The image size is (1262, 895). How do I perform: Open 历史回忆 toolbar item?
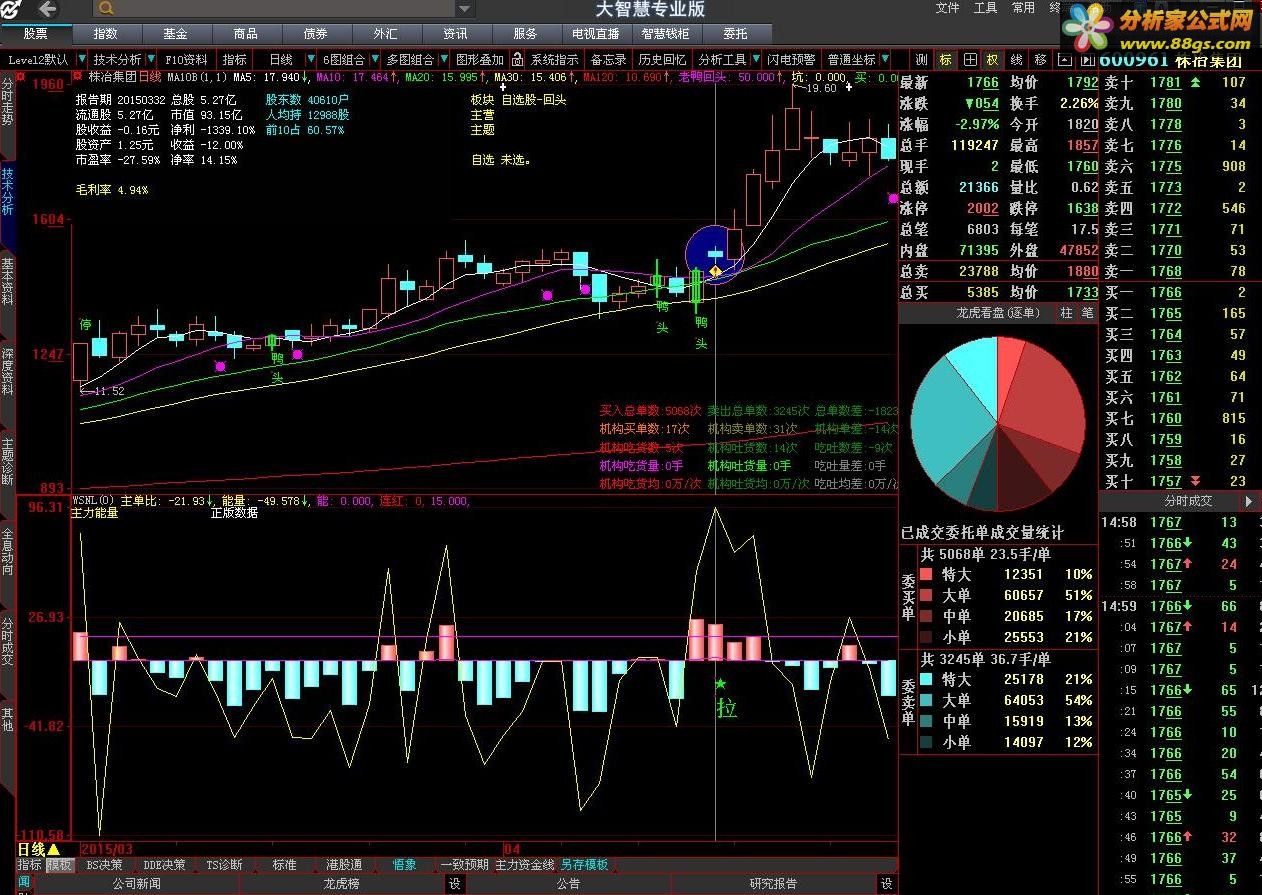(662, 60)
